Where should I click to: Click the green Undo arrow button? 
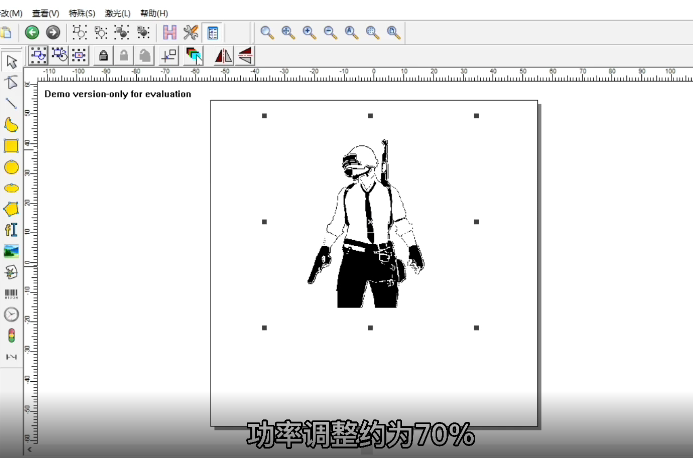pyautogui.click(x=32, y=32)
